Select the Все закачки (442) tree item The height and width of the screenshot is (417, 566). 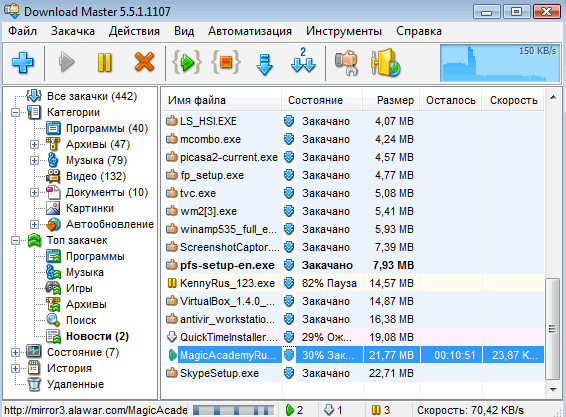click(92, 96)
